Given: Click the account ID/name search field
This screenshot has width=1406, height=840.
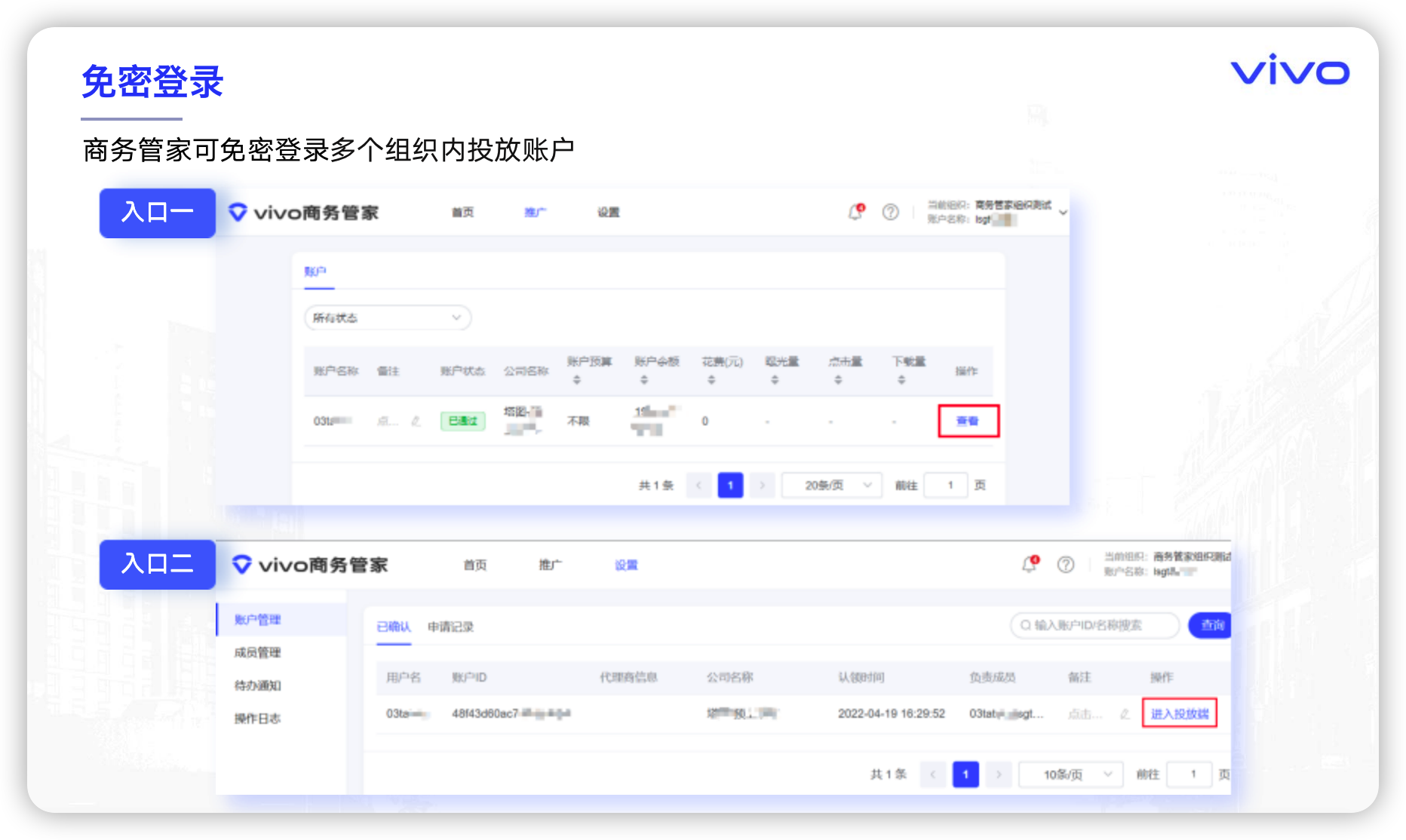Looking at the screenshot, I should click(x=1095, y=625).
